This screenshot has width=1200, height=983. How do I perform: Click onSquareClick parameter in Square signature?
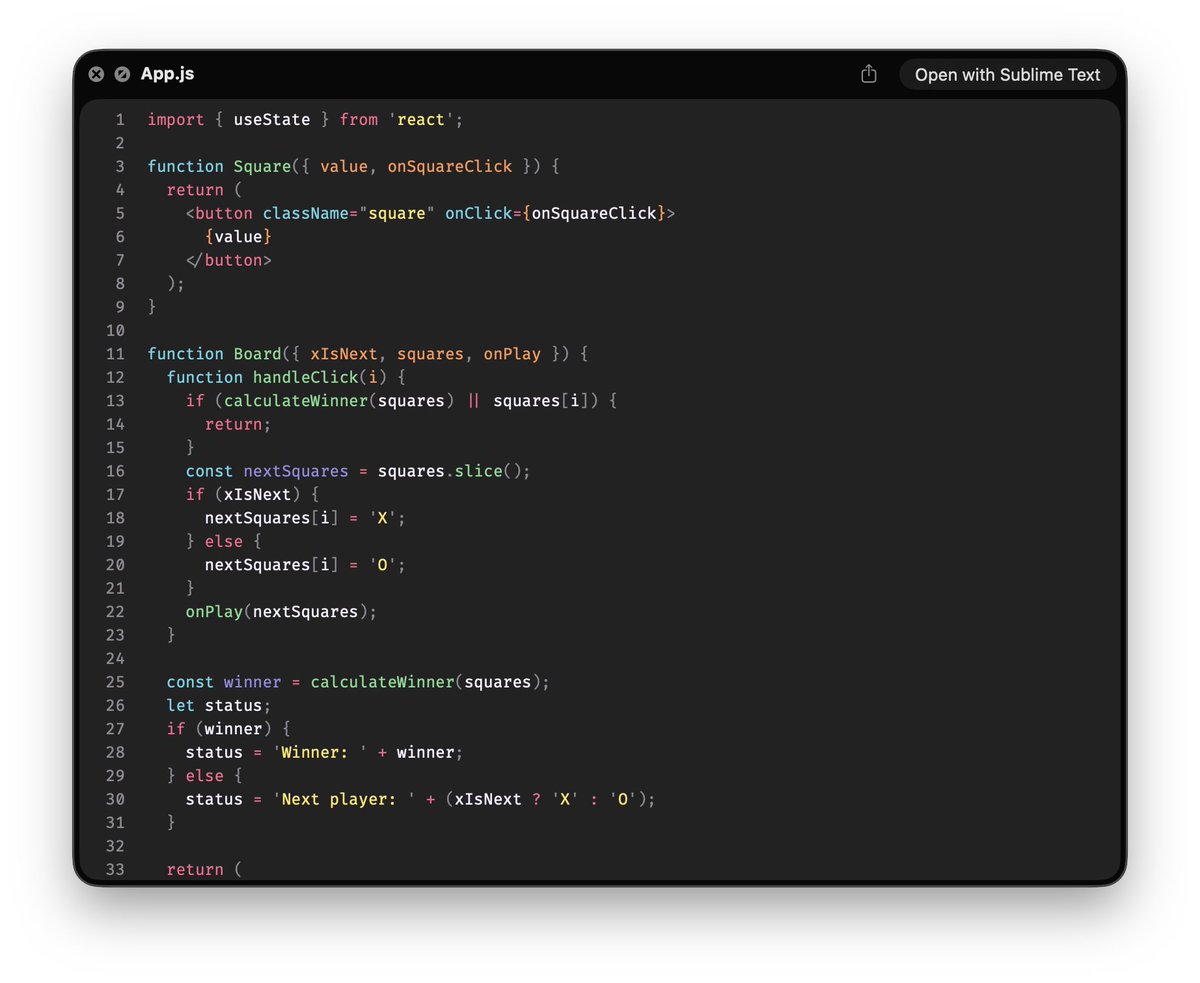pos(449,166)
